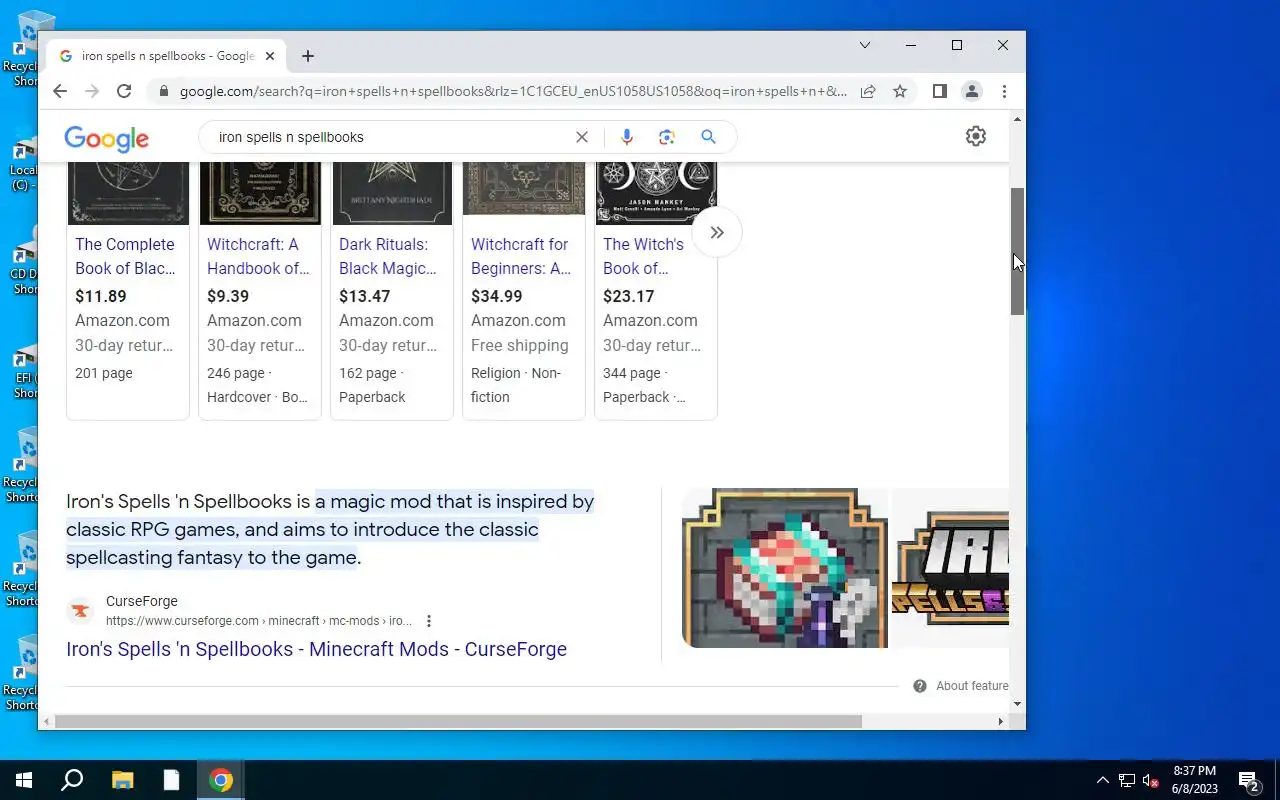Image resolution: width=1280 pixels, height=800 pixels.
Task: Open File Explorer from taskbar
Action: coord(122,780)
